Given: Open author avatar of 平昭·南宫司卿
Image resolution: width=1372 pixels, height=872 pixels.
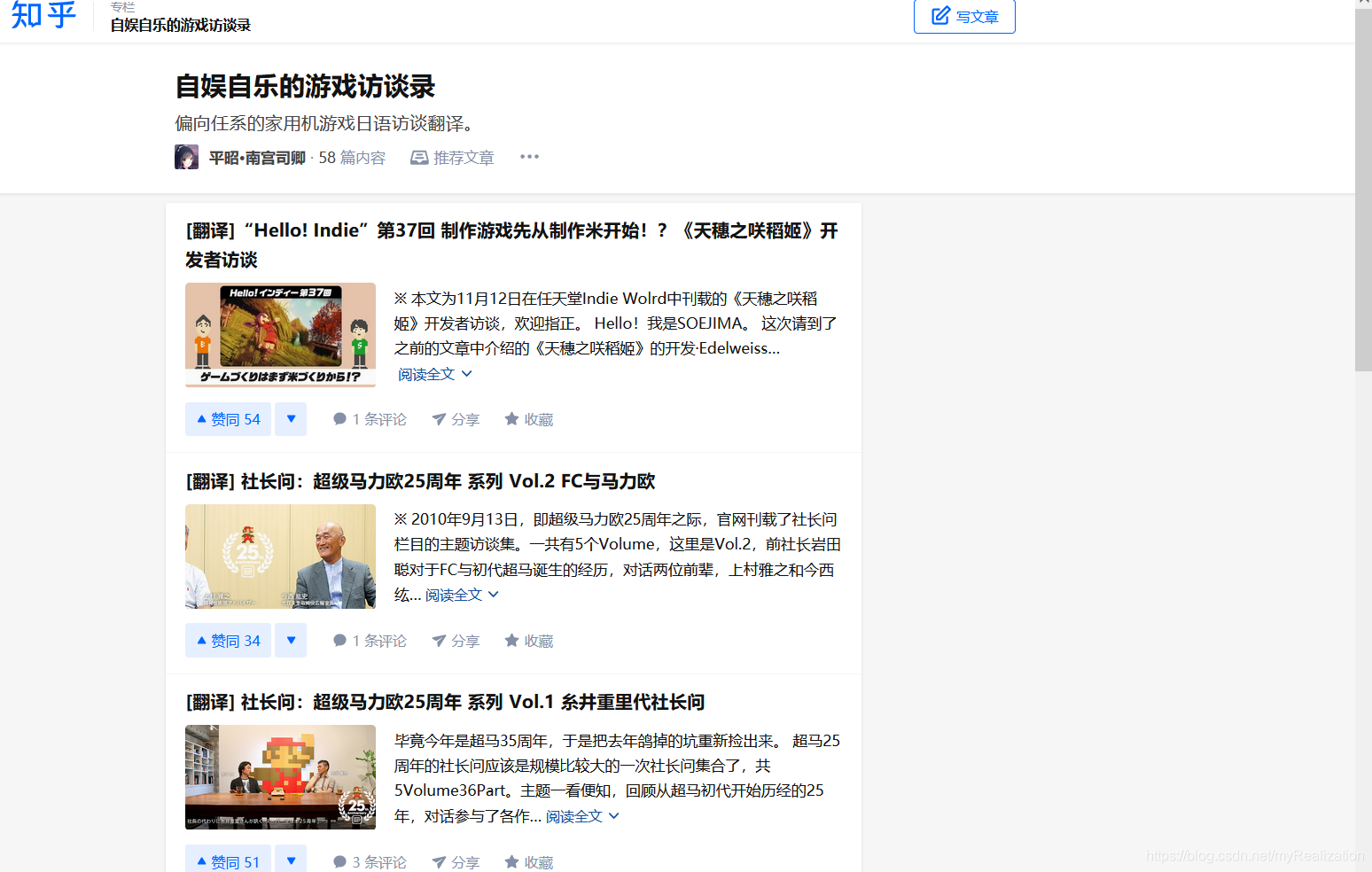Looking at the screenshot, I should (186, 157).
